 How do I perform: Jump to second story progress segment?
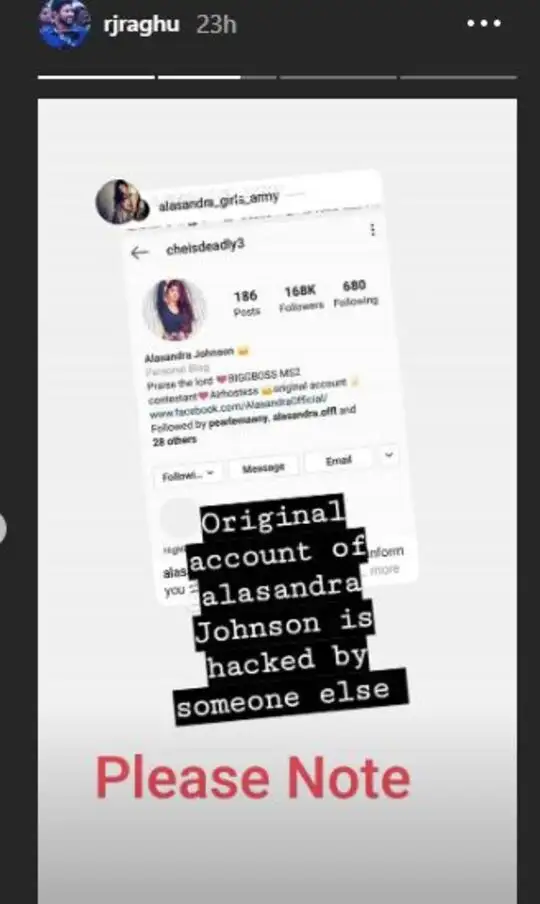coord(217,77)
